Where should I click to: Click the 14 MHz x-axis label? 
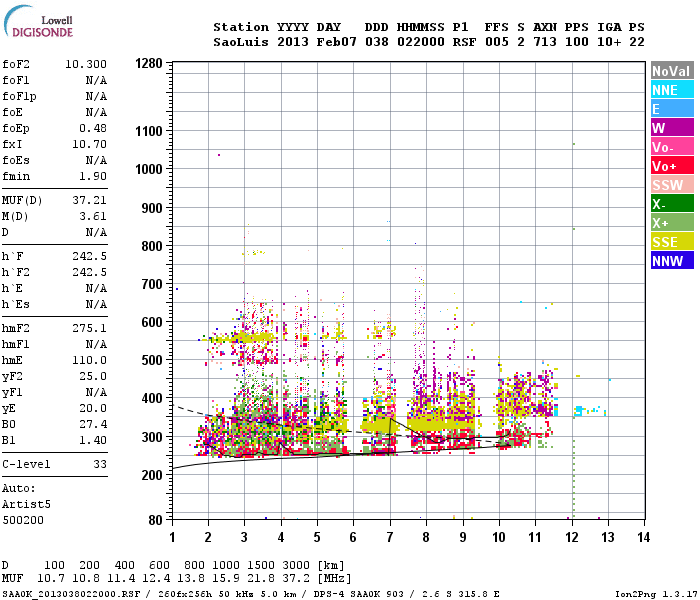pyautogui.click(x=643, y=537)
